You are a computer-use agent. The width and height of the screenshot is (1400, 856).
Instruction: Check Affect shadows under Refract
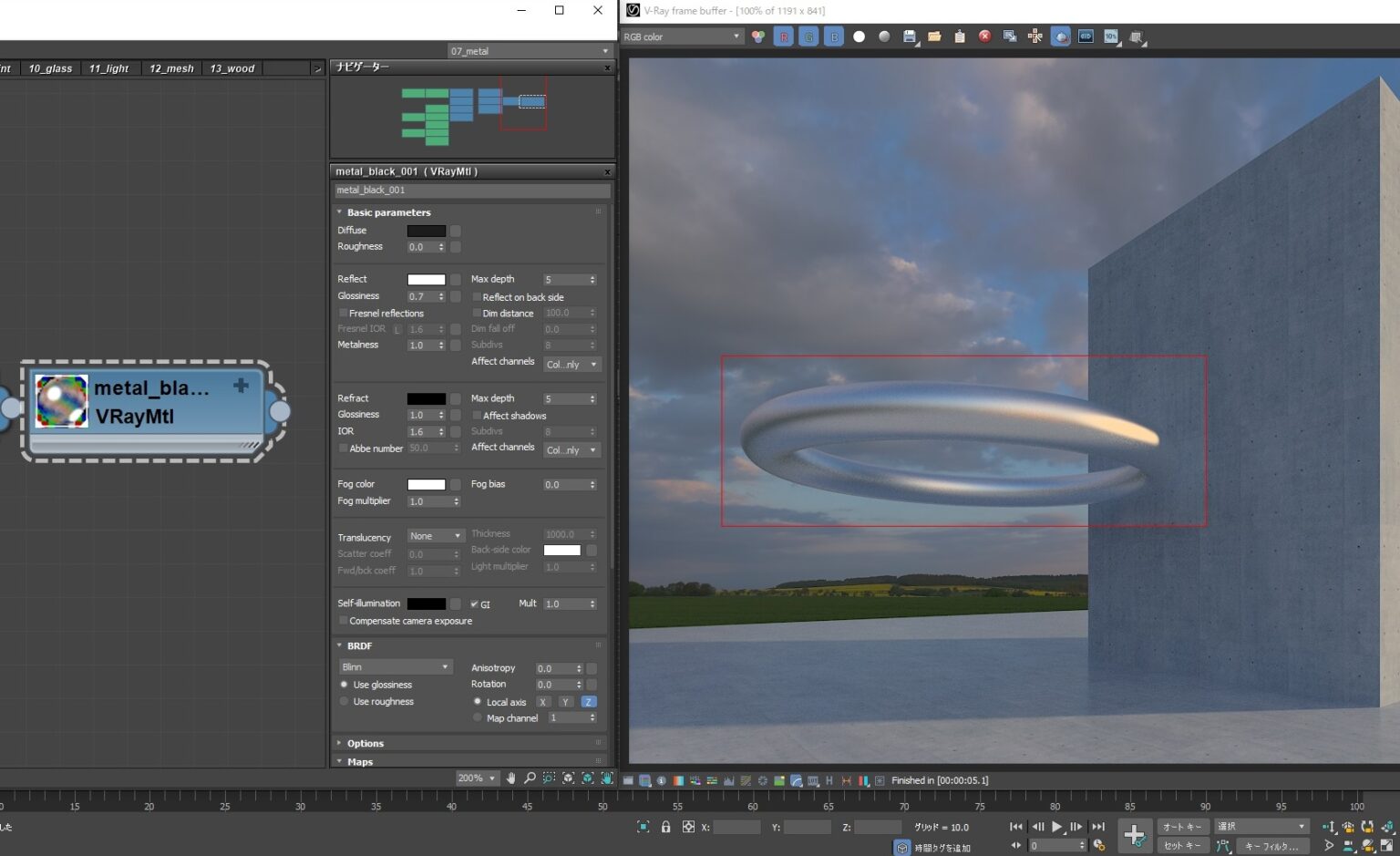click(477, 416)
